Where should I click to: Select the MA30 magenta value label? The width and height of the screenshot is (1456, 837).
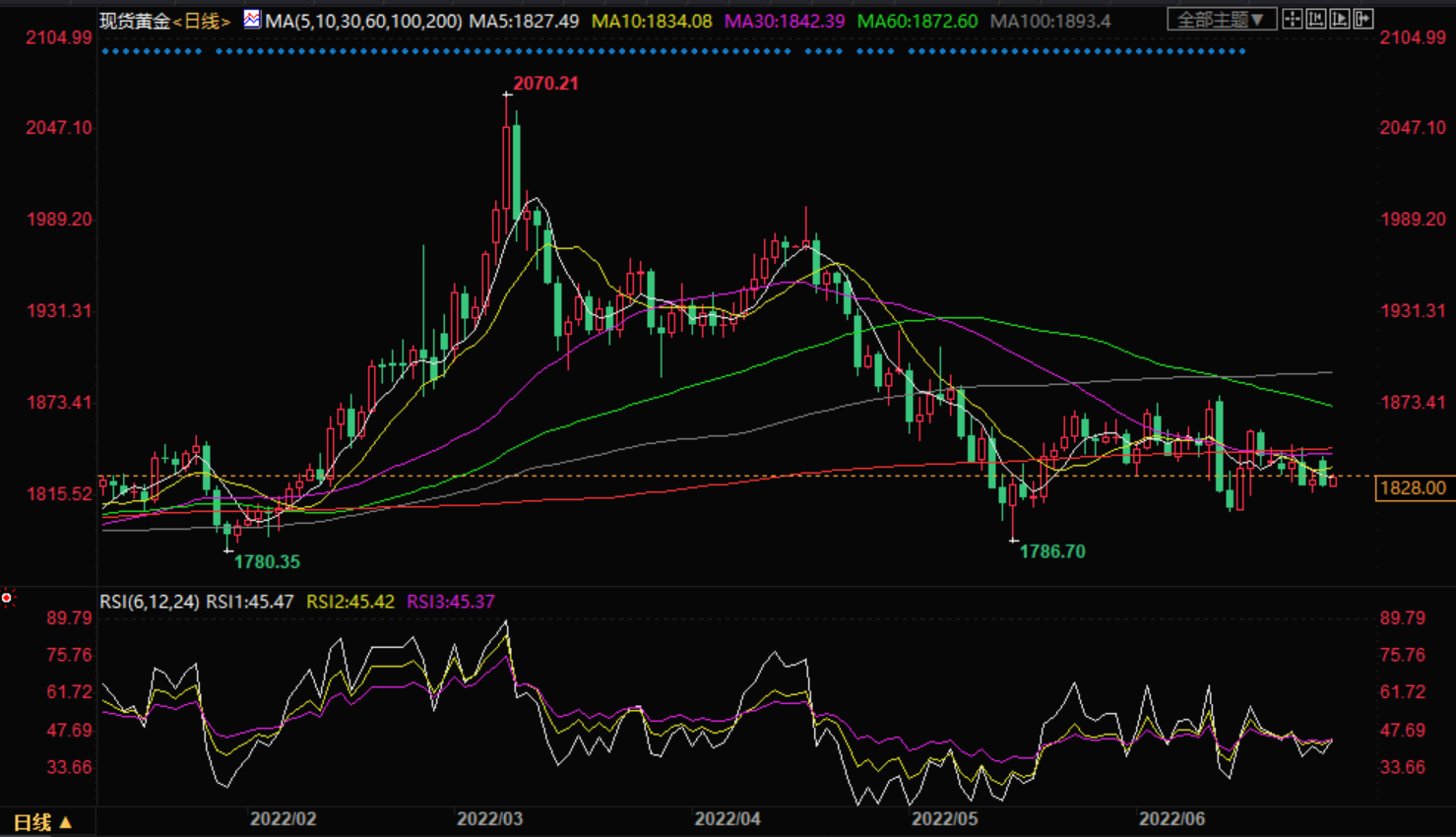pos(785,21)
